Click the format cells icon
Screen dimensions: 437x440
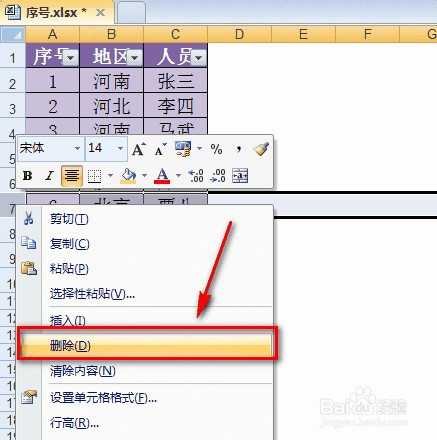tap(29, 397)
